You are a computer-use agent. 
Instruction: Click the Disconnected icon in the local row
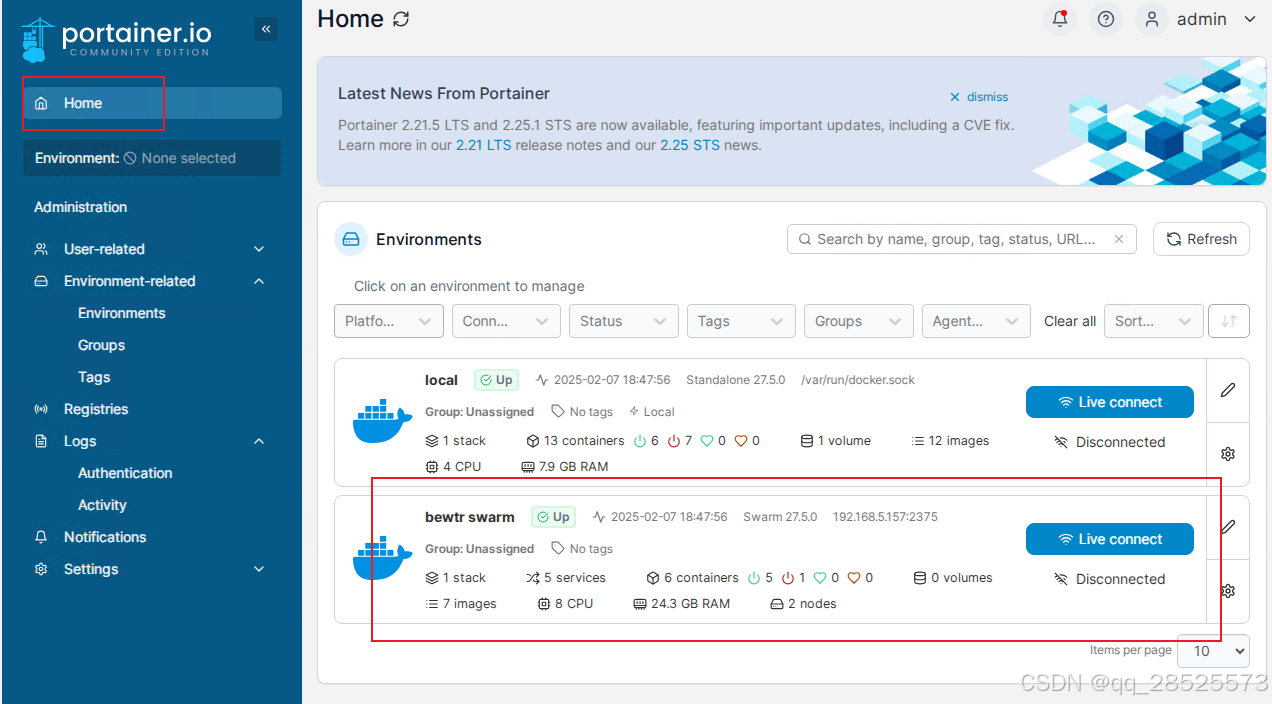click(x=1061, y=442)
